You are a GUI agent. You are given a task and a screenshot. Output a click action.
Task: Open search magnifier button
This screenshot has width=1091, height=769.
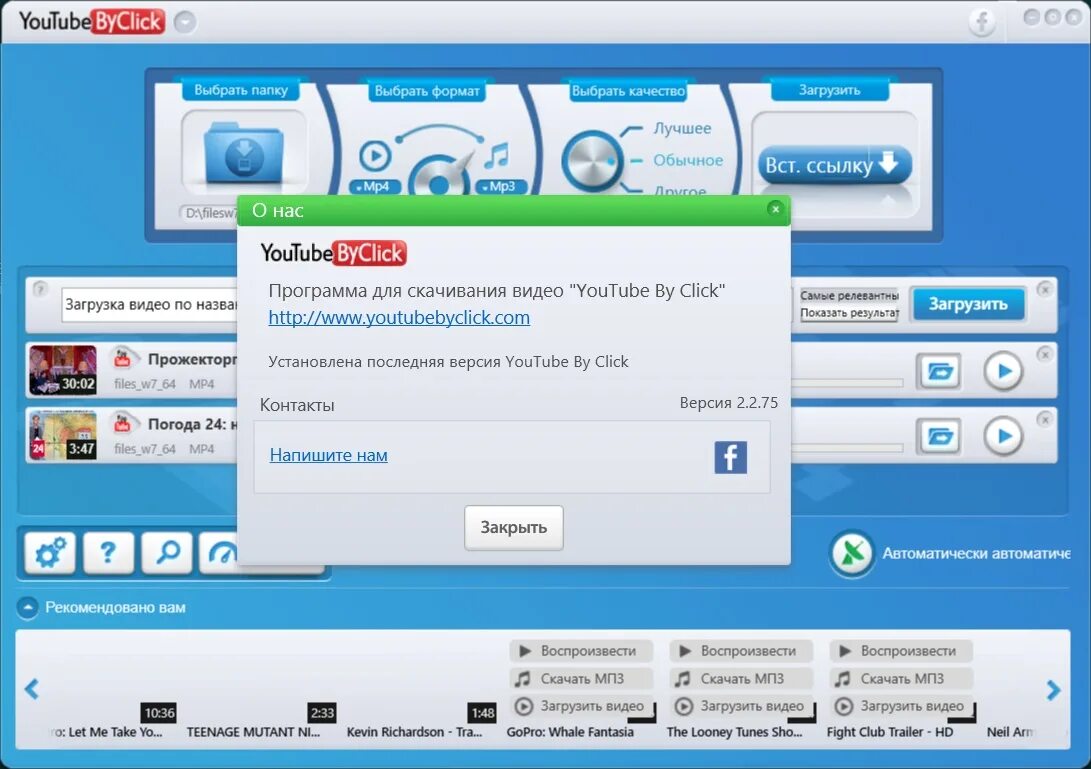pyautogui.click(x=167, y=553)
